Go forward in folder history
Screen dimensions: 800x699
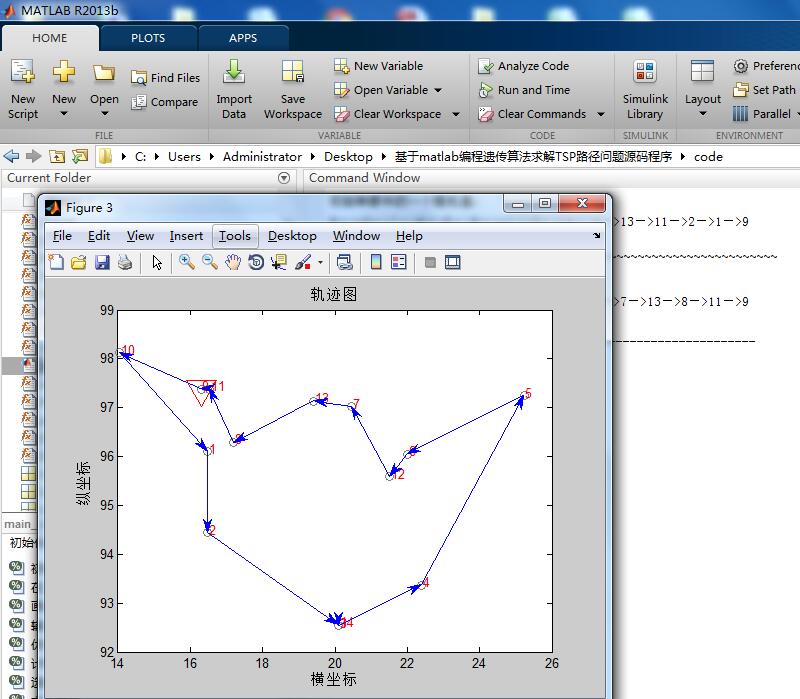[33, 156]
